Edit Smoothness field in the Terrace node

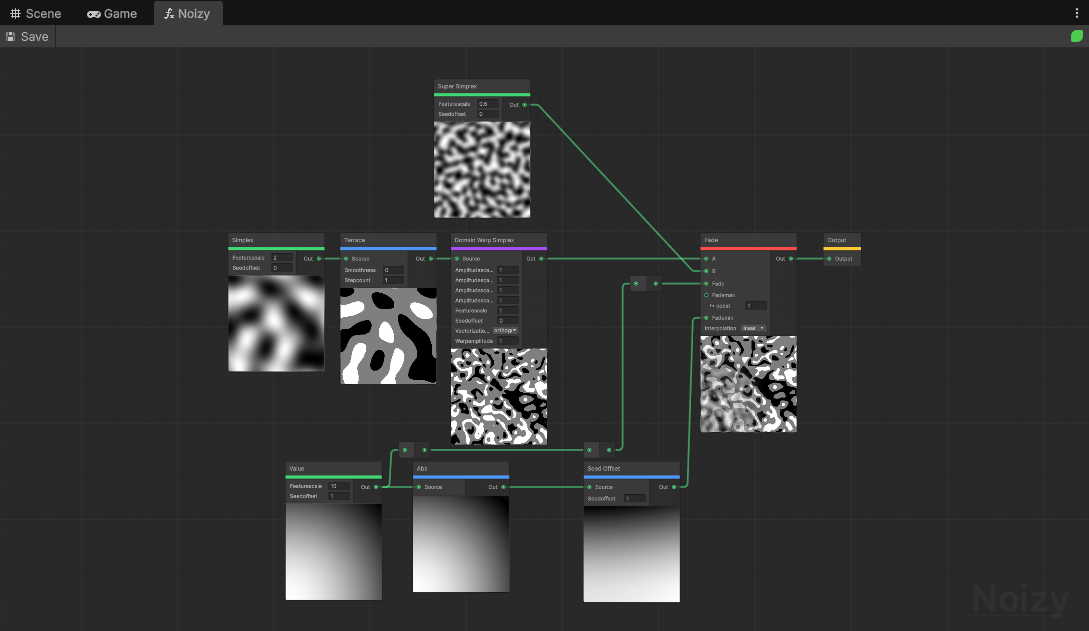(393, 270)
